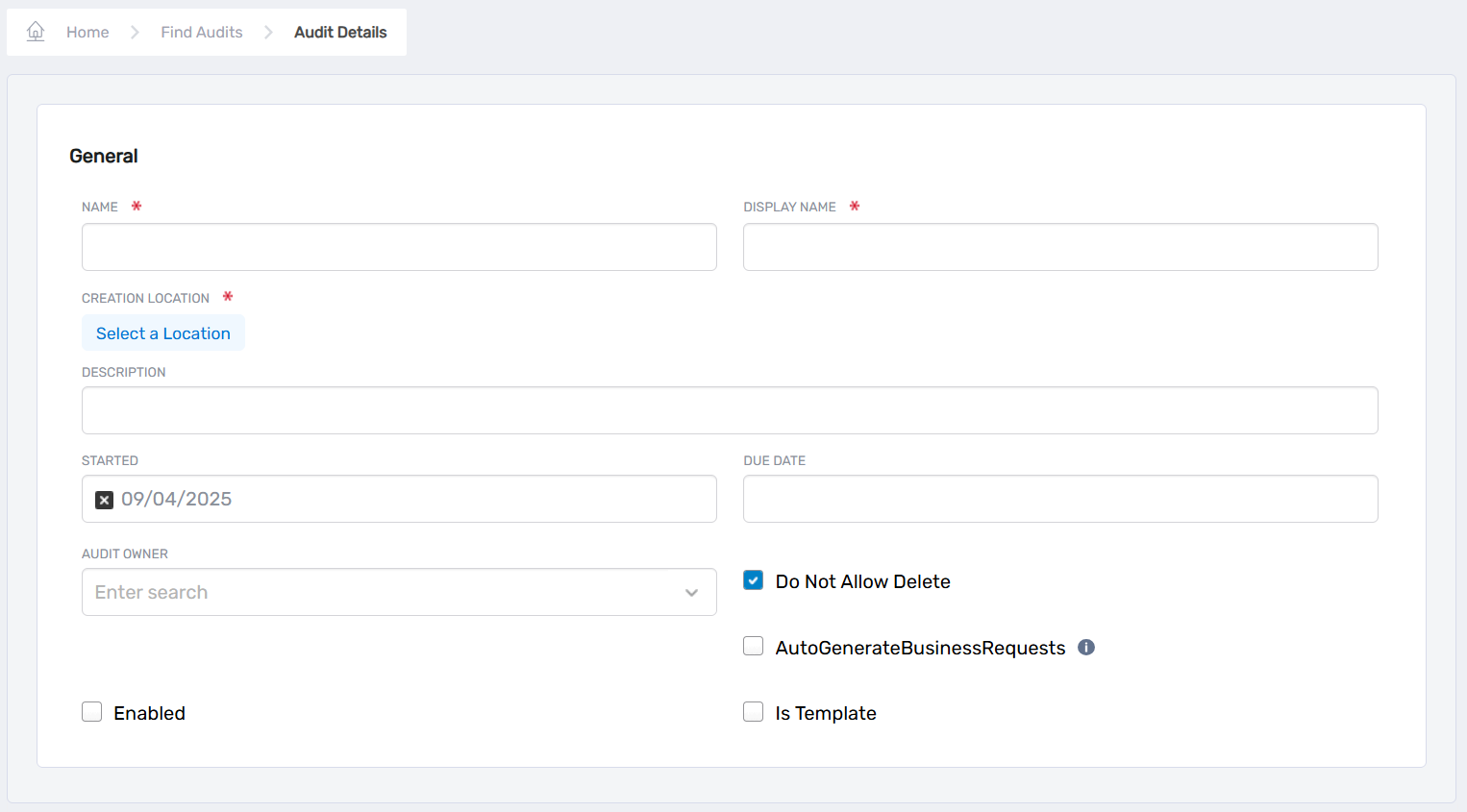Navigate to Find Audits breadcrumb
The image size is (1467, 812).
pos(202,33)
